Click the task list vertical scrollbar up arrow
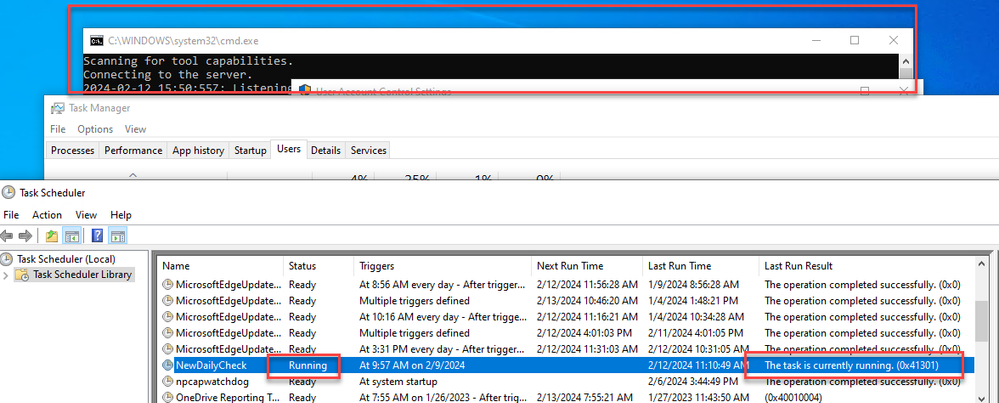The image size is (999, 403). coord(983,266)
